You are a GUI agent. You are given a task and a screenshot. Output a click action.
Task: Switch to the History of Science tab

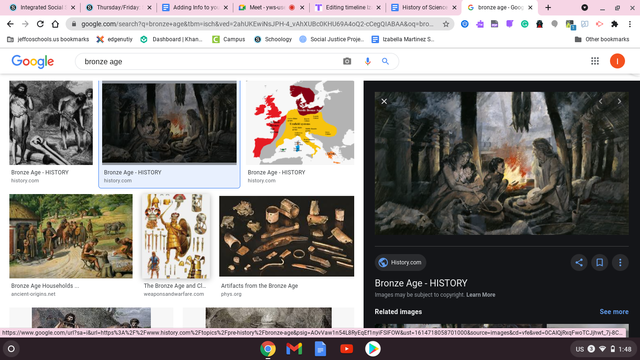(x=424, y=7)
